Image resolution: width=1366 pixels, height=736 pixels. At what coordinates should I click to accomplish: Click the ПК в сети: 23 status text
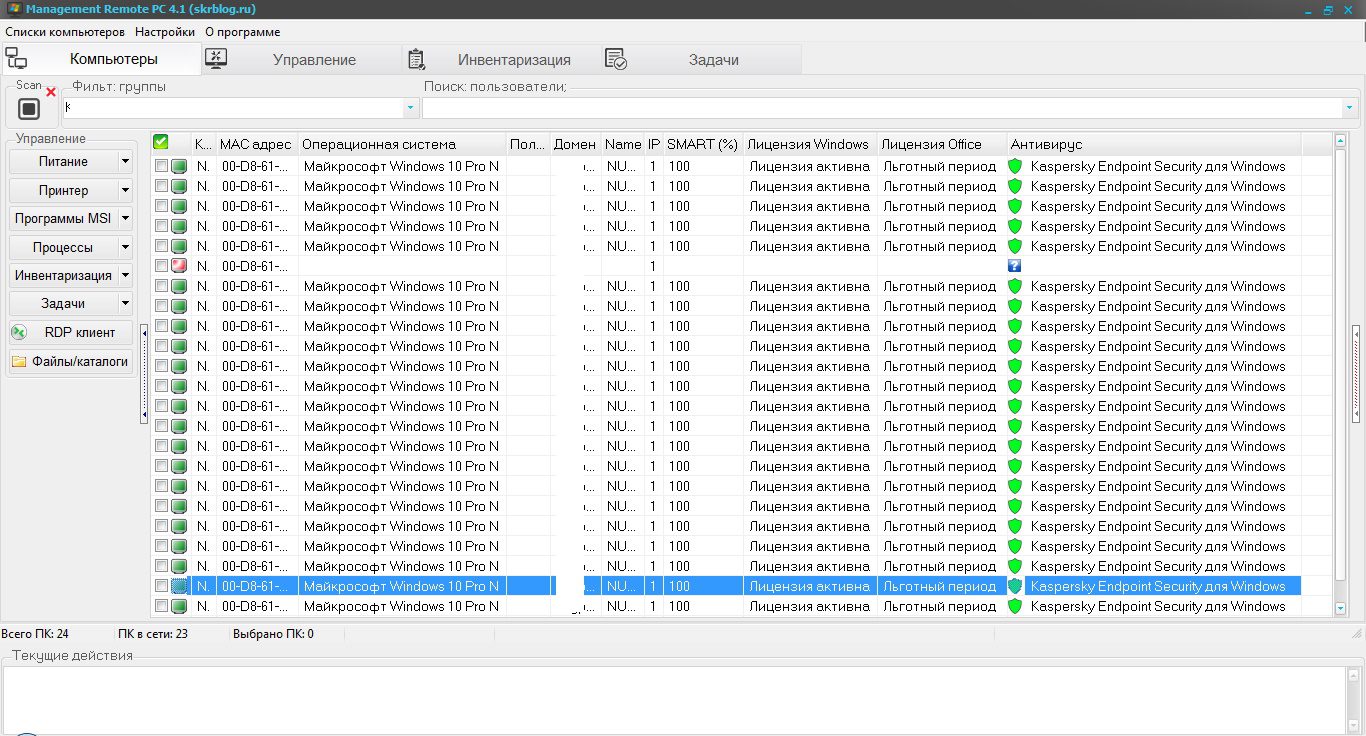[x=153, y=634]
